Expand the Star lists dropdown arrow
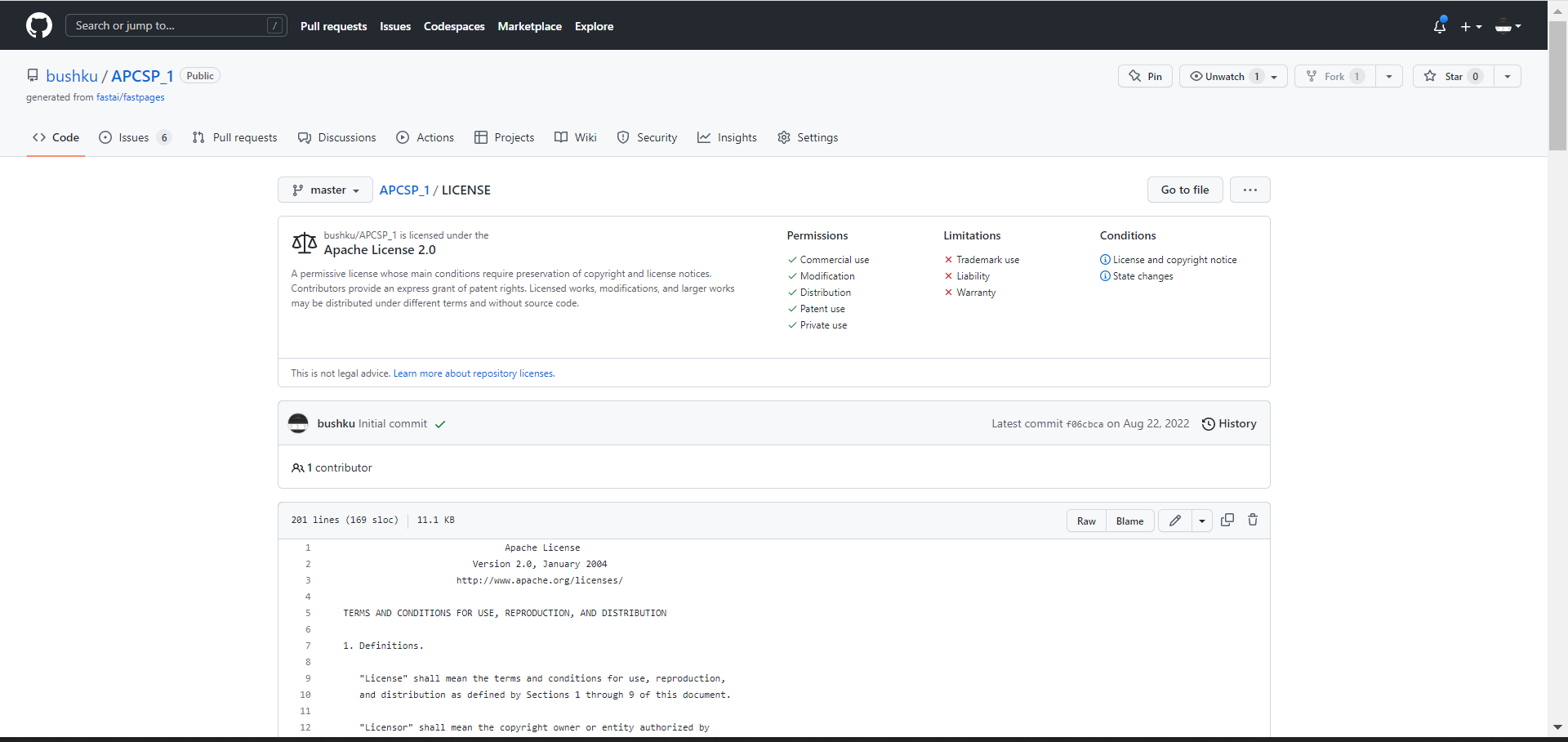The image size is (1568, 742). tap(1508, 76)
